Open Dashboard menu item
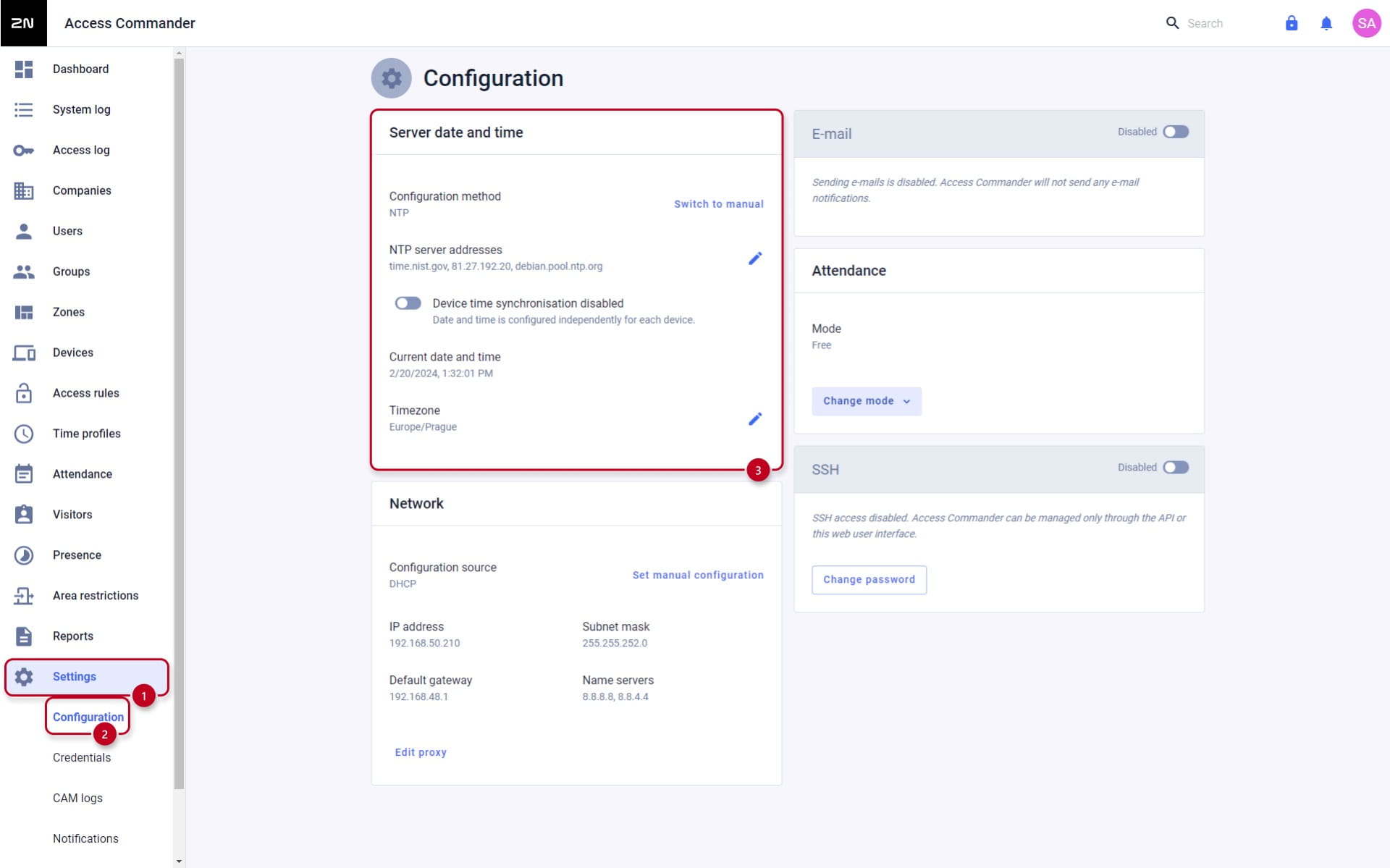This screenshot has width=1390, height=868. click(87, 69)
